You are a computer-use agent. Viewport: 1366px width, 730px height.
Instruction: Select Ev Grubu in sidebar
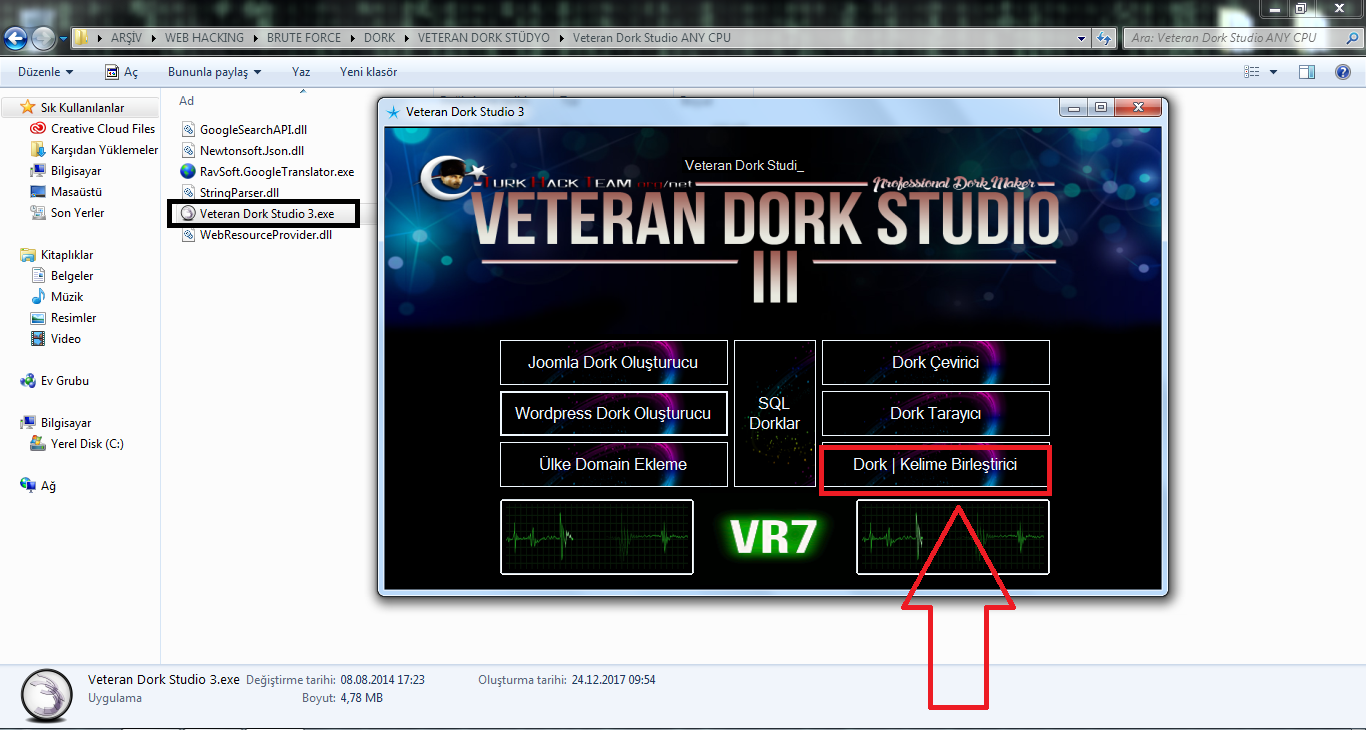coord(65,380)
